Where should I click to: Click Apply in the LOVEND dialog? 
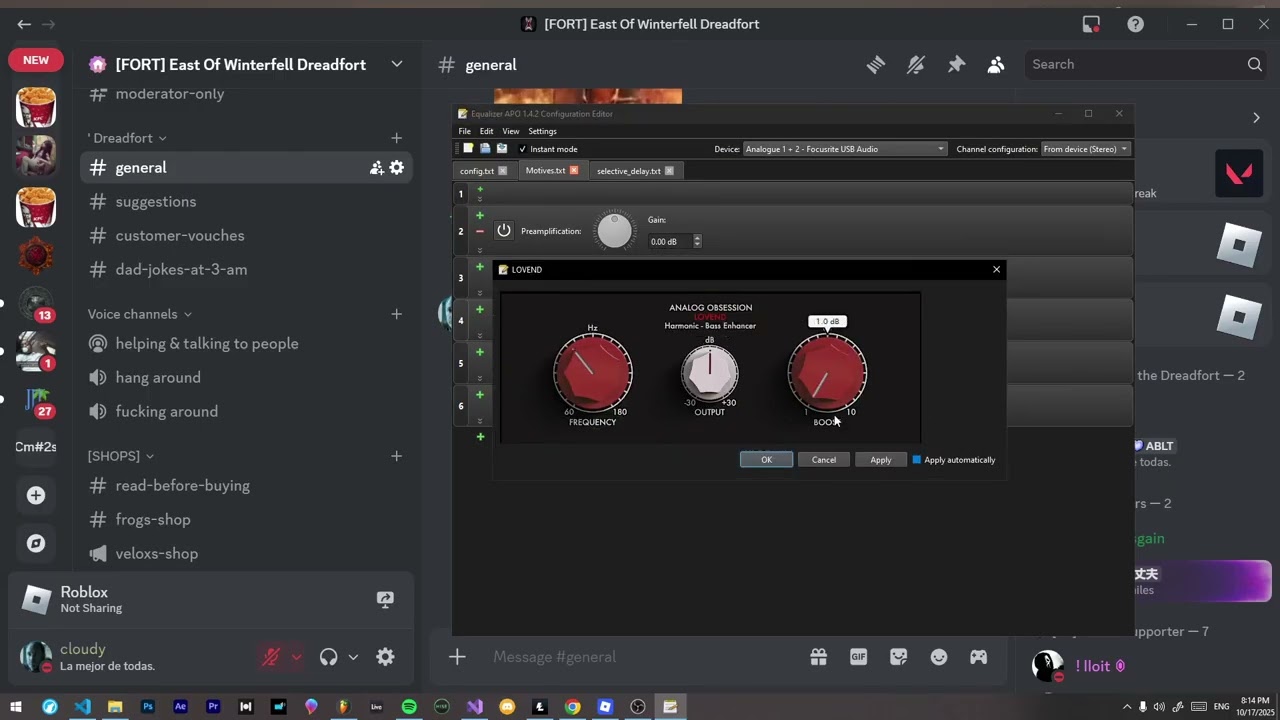coord(881,460)
